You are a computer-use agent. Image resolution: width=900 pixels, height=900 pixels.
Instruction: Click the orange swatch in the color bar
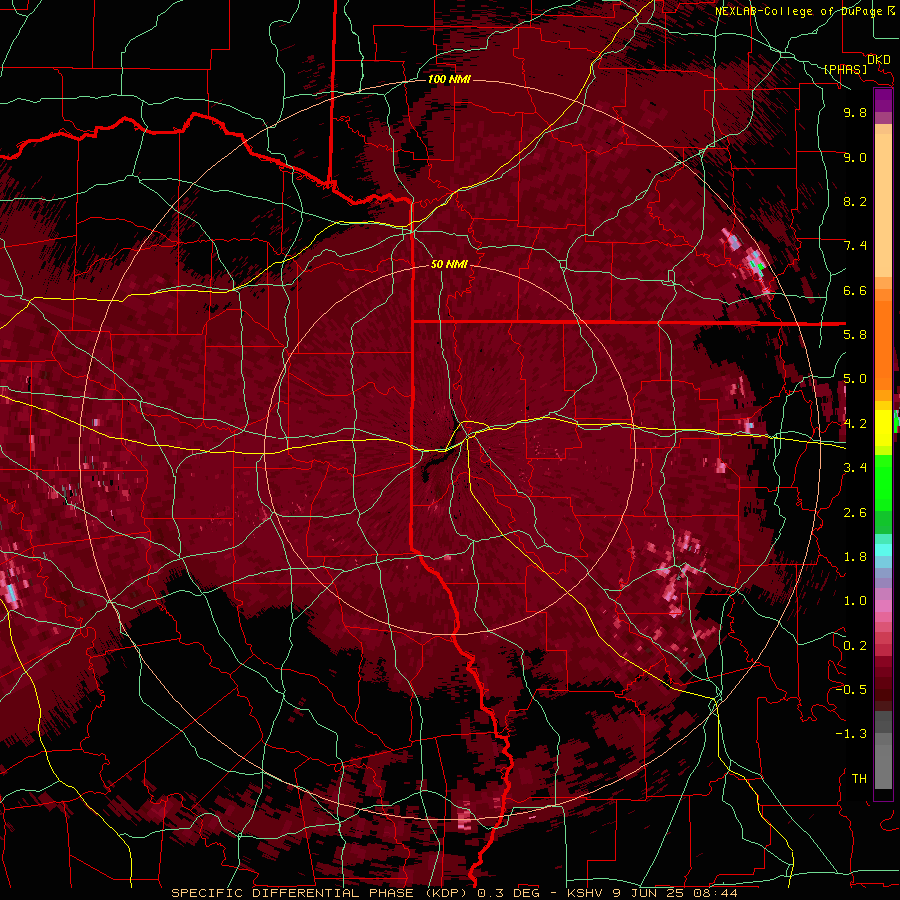[883, 344]
